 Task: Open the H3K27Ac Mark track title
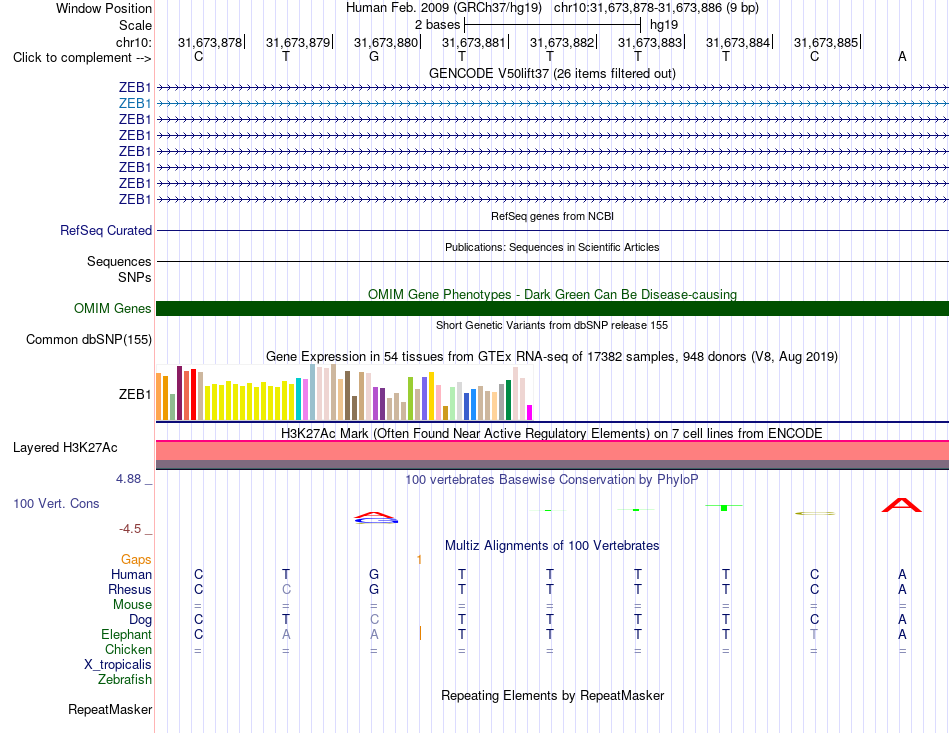(552, 434)
